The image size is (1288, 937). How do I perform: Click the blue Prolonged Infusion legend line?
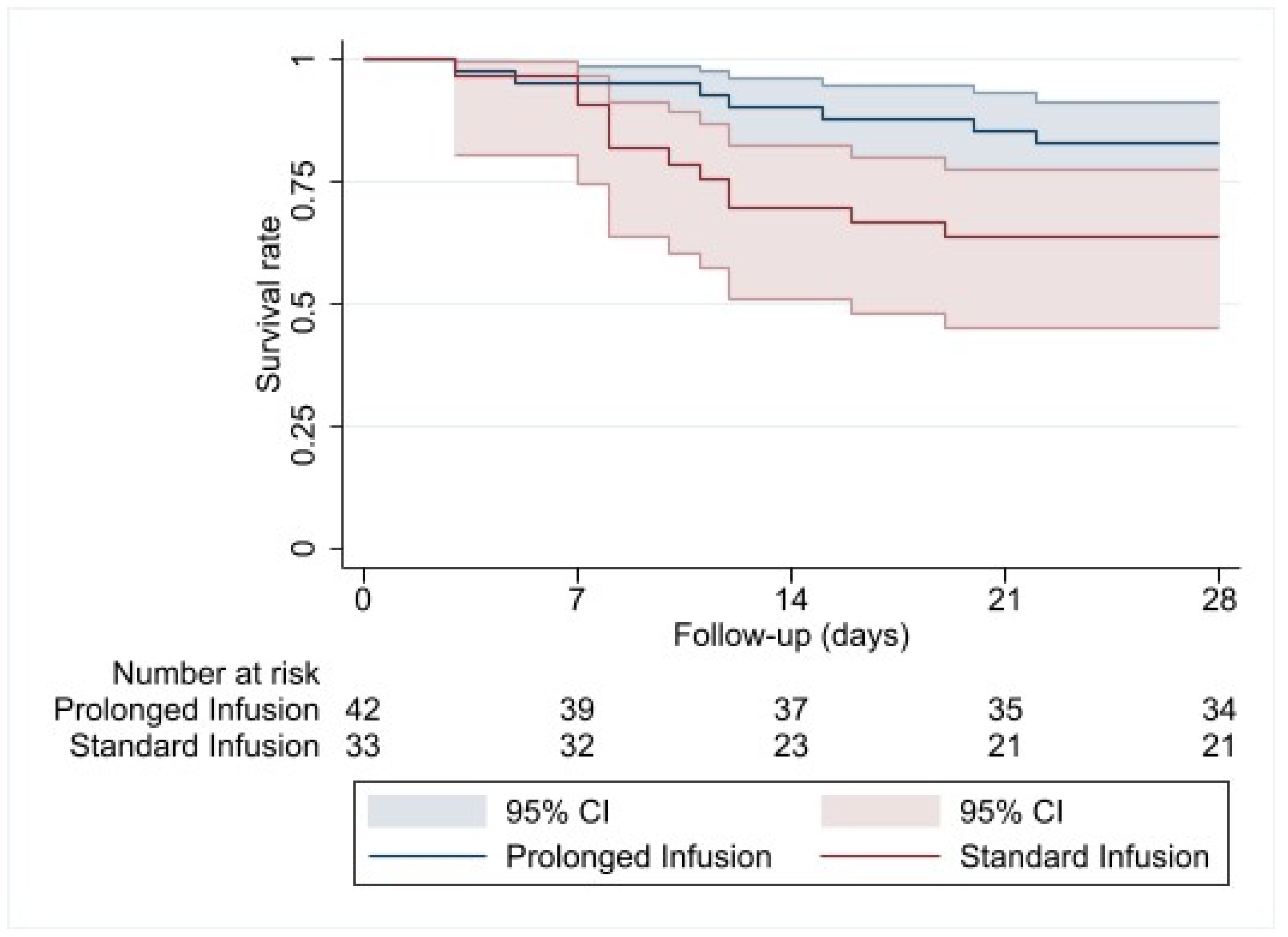click(x=427, y=857)
